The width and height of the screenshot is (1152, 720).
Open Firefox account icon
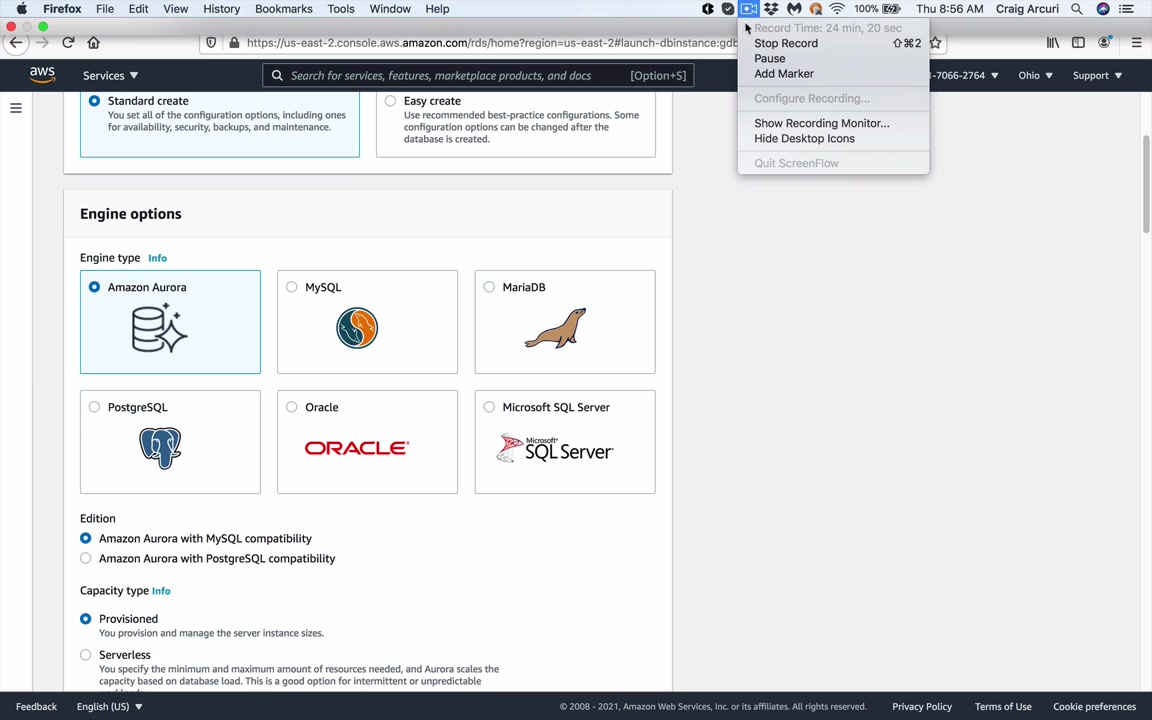pyautogui.click(x=1104, y=43)
